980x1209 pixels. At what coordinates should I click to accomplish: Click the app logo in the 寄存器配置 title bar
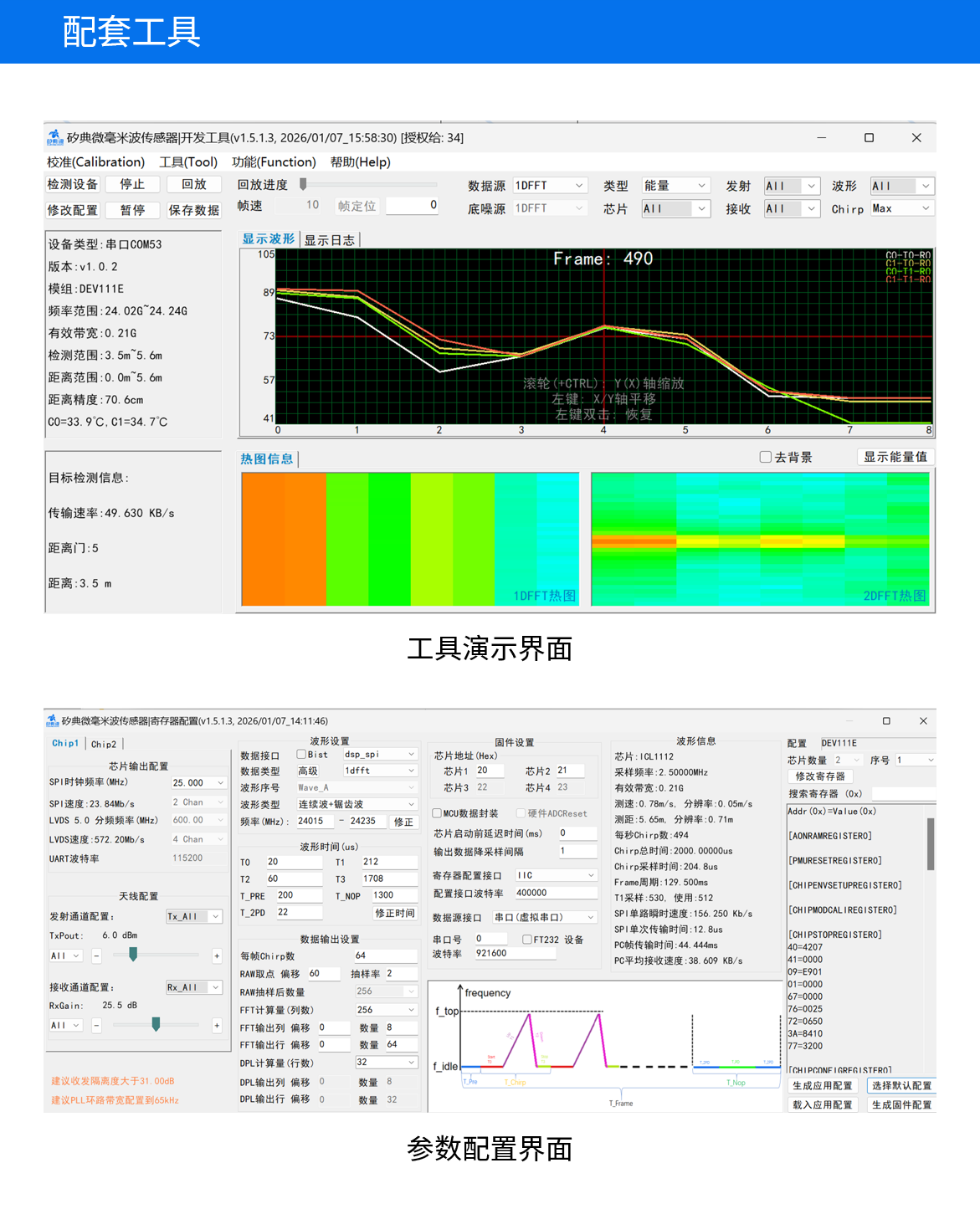52,720
